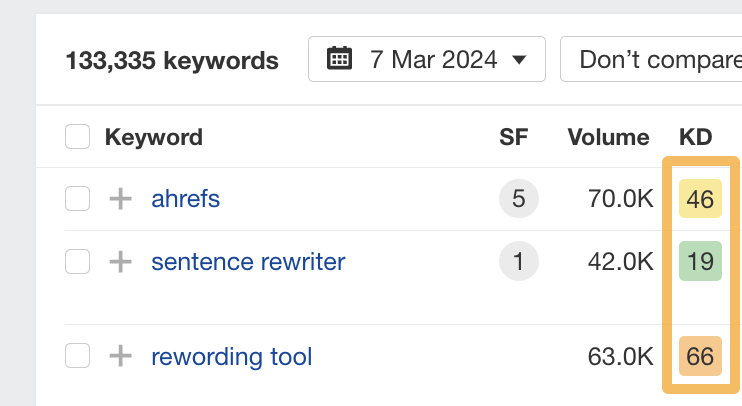Tick the sentence rewriter row checkbox
Image resolution: width=742 pixels, height=406 pixels.
tap(77, 262)
